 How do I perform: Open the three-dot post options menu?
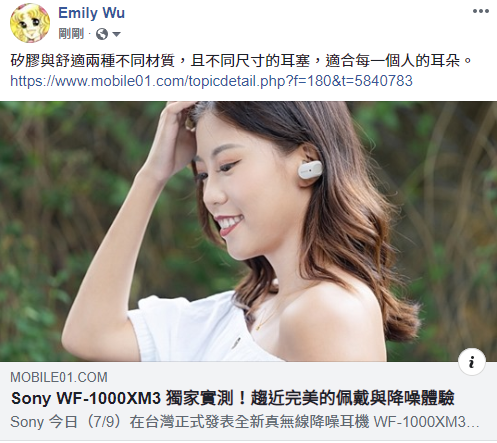pos(481,11)
